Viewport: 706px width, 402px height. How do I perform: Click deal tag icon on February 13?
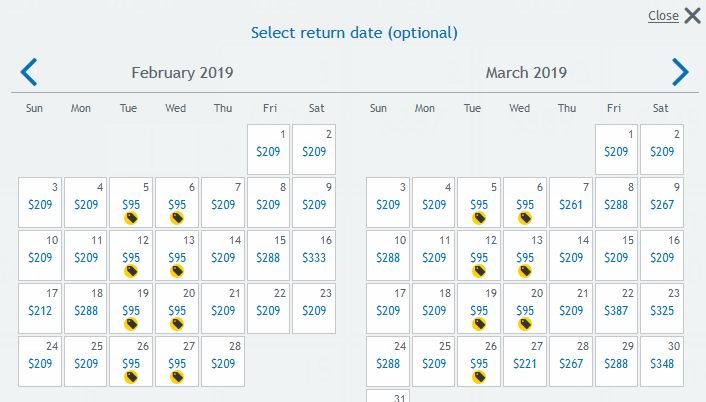click(x=177, y=271)
